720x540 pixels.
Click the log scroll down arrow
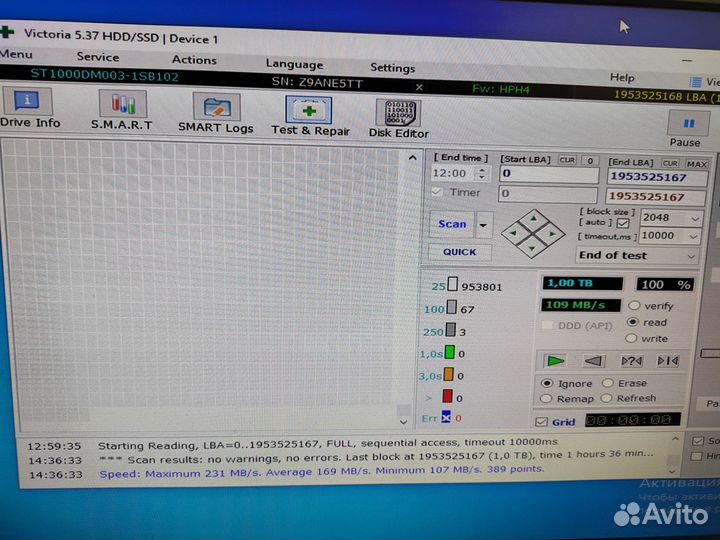pyautogui.click(x=672, y=471)
